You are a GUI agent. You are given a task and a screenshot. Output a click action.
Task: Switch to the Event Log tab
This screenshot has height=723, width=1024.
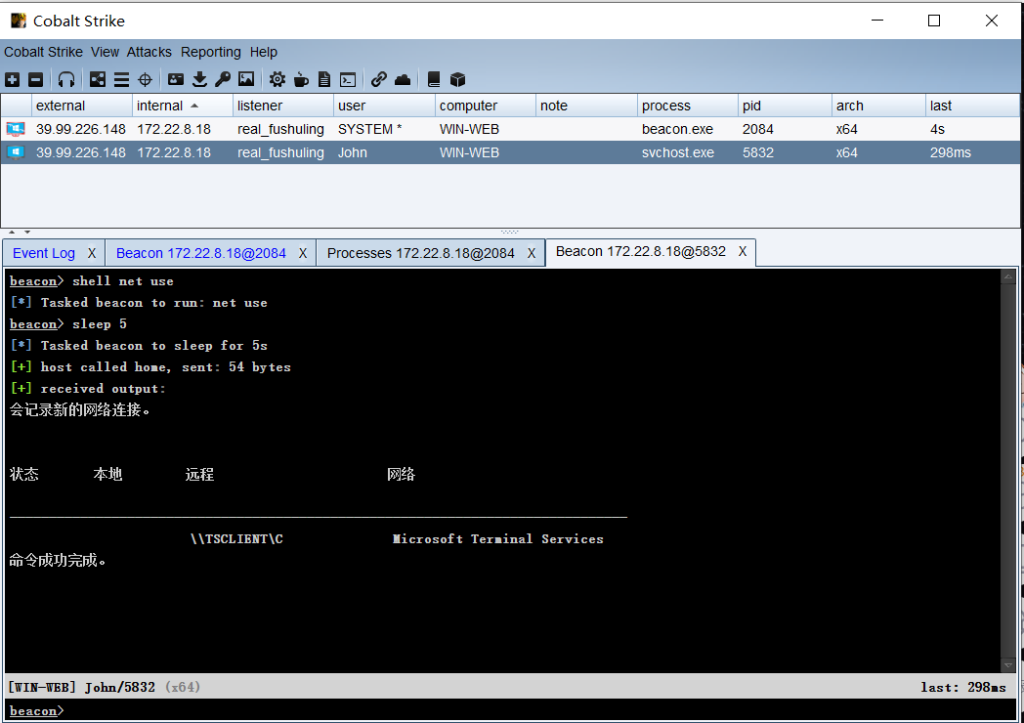tap(44, 253)
